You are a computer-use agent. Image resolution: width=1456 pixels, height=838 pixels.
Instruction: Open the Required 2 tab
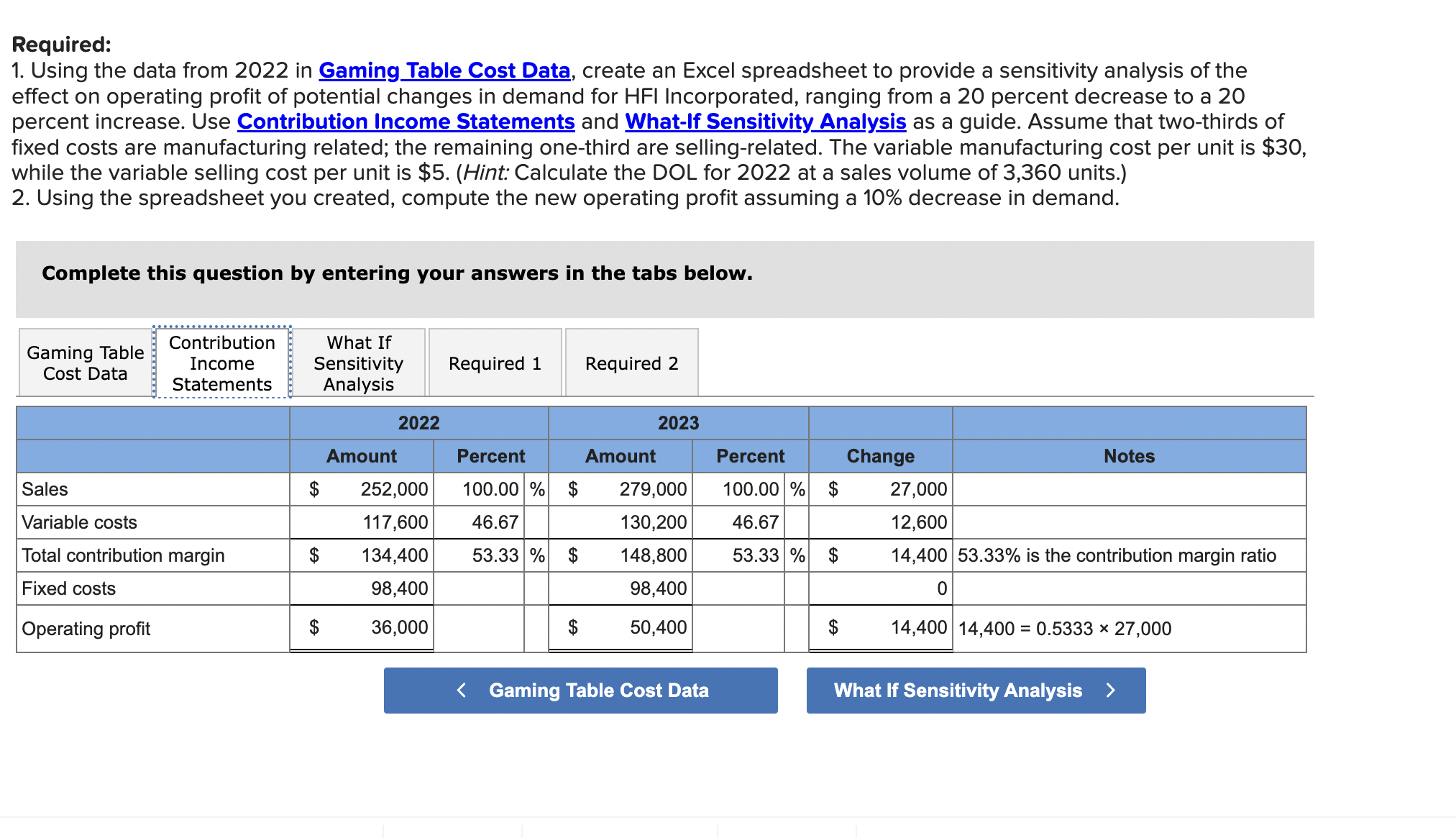click(x=631, y=363)
